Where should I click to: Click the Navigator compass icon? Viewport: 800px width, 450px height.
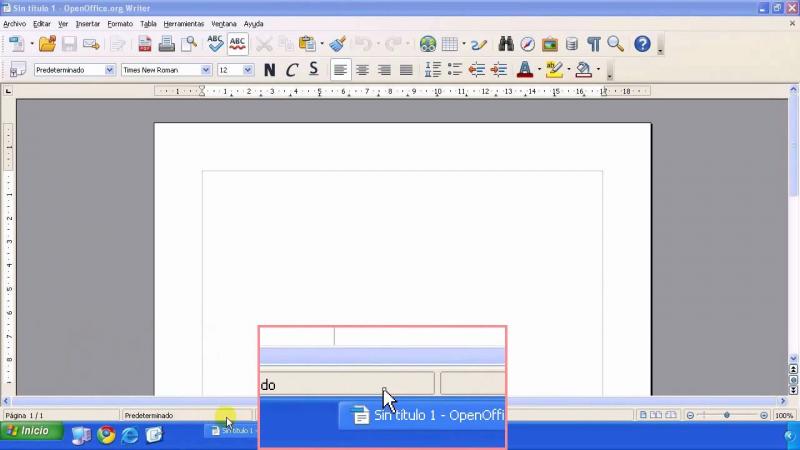point(528,44)
